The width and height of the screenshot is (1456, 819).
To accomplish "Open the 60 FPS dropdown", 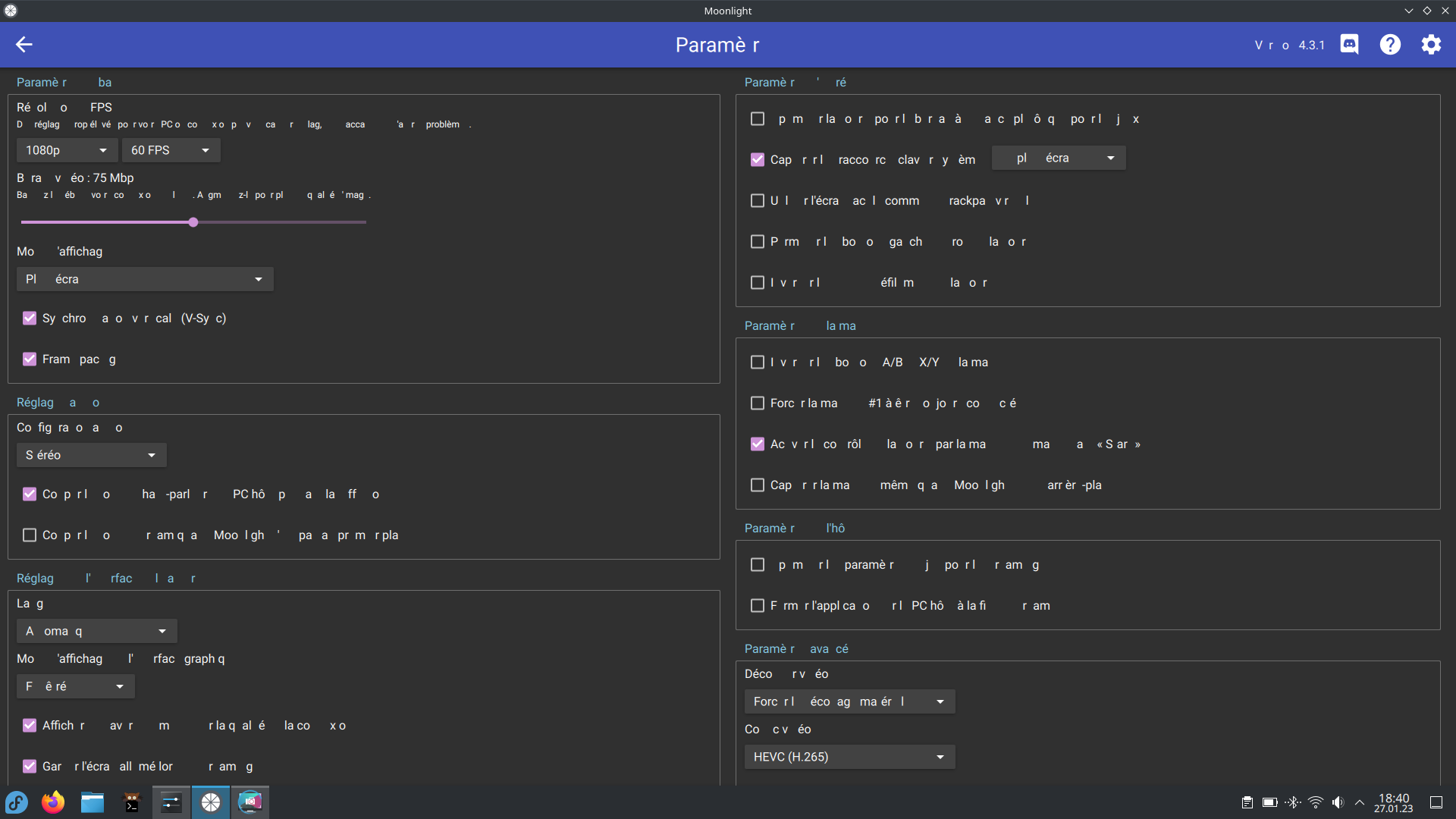I will [x=171, y=150].
